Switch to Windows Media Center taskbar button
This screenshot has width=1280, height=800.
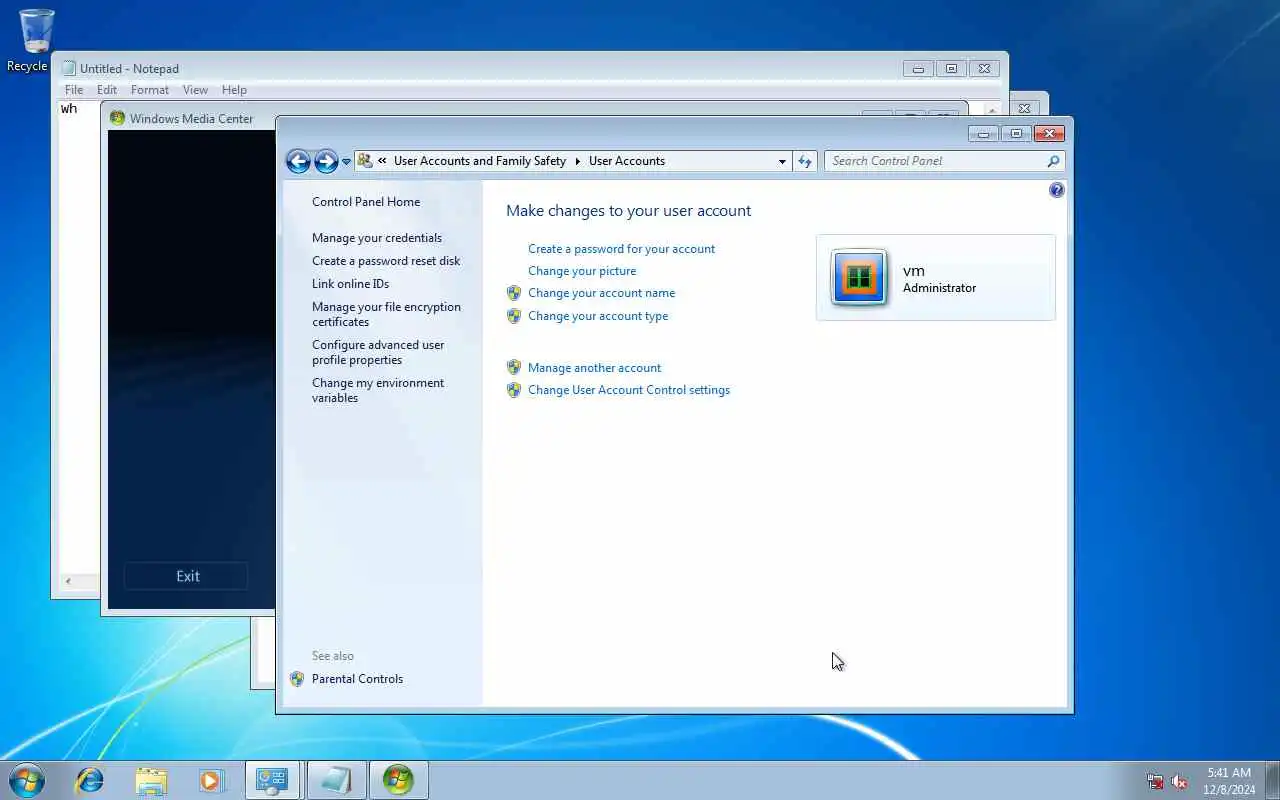coord(398,780)
